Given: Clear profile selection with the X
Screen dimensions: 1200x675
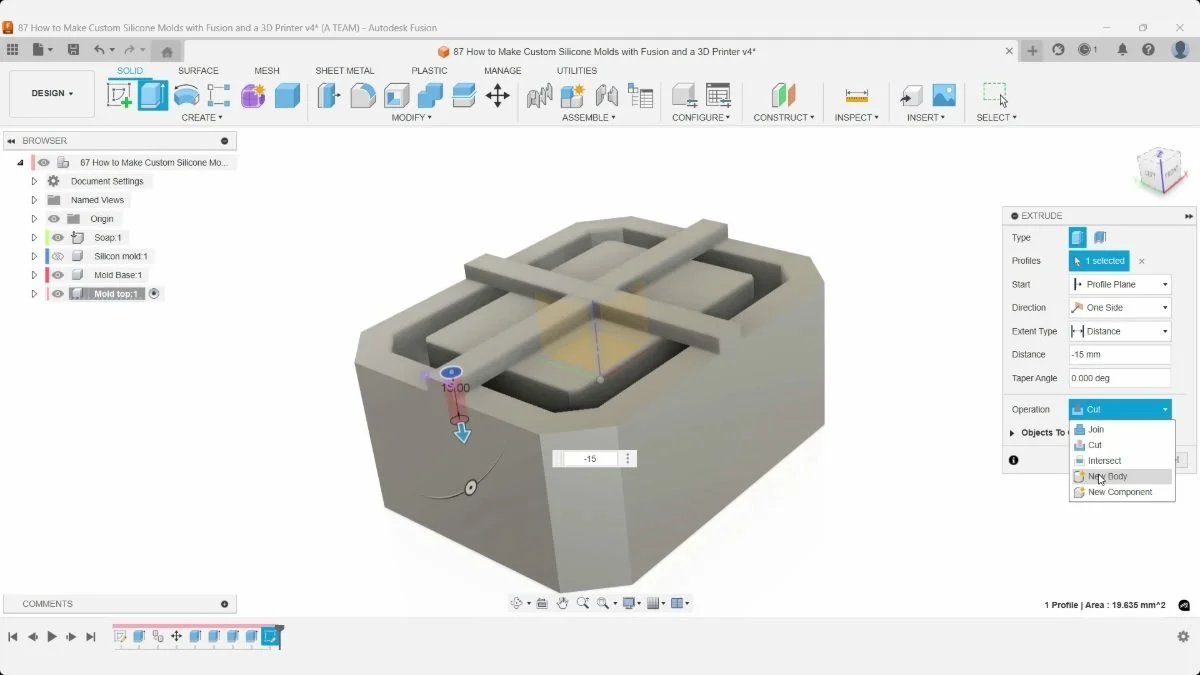Looking at the screenshot, I should pyautogui.click(x=1142, y=261).
